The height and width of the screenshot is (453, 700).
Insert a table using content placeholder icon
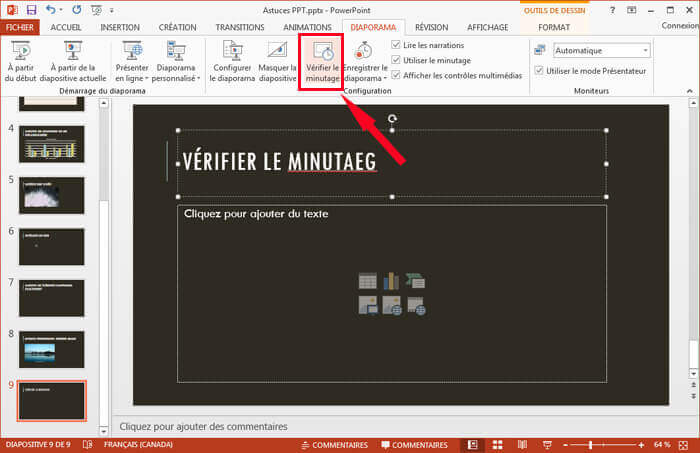pos(367,282)
